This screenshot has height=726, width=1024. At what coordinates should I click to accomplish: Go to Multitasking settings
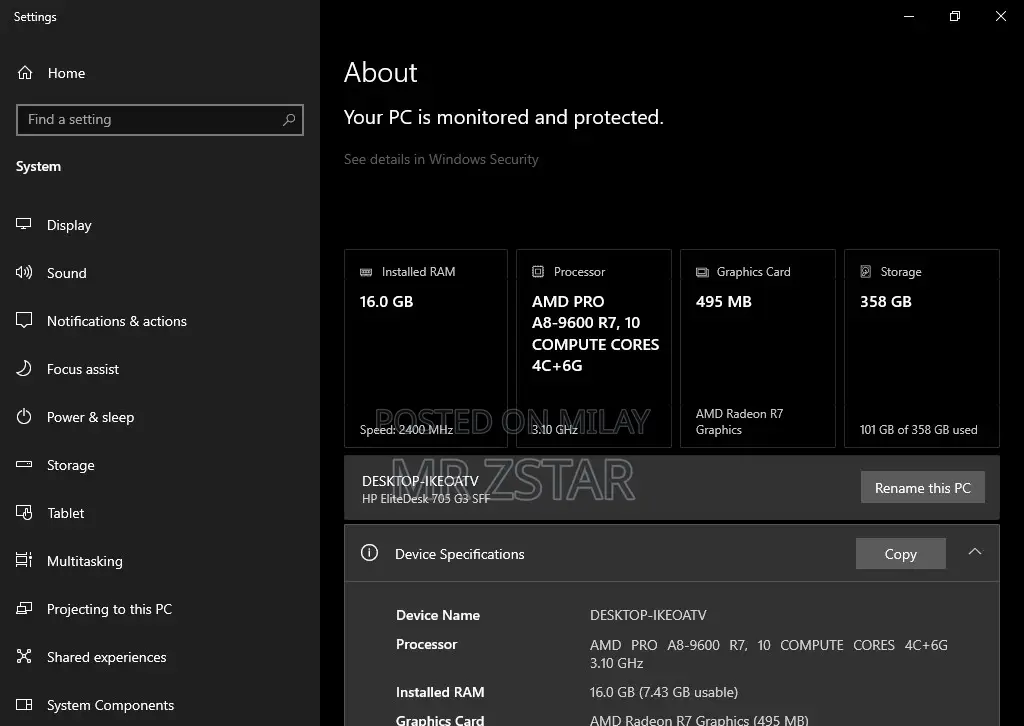[x=84, y=561]
